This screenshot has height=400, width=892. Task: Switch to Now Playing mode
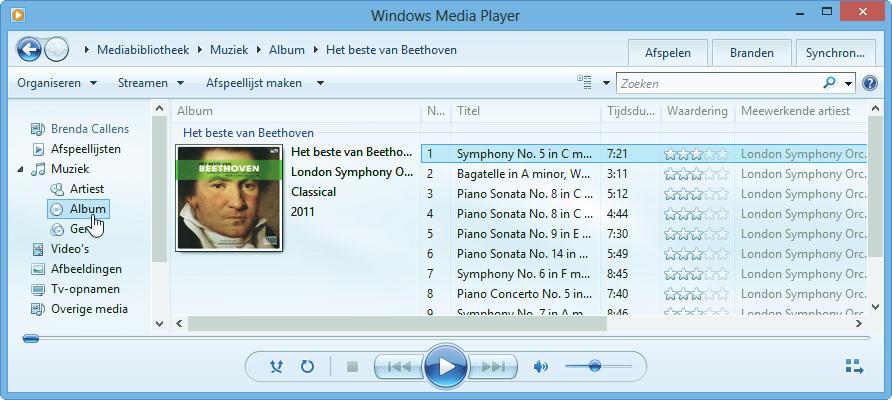(x=854, y=366)
